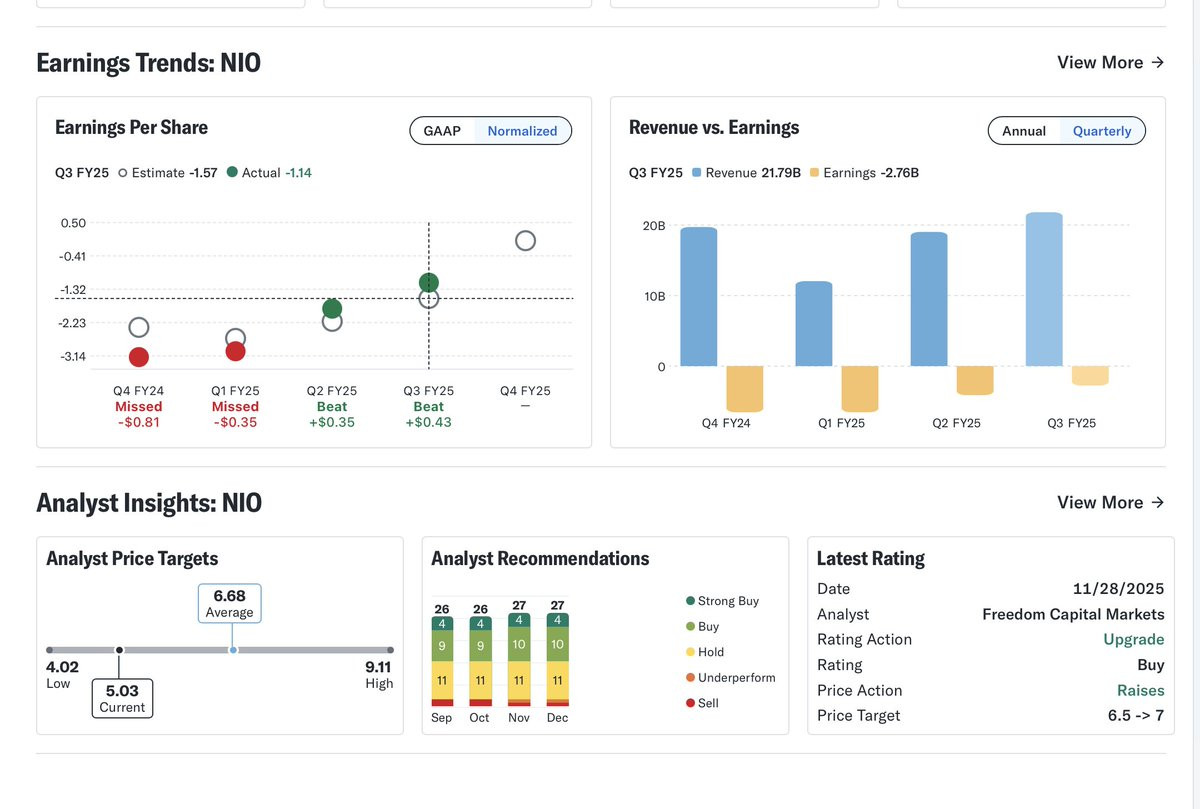Click Q1 FY25 orange earnings bar

860,389
